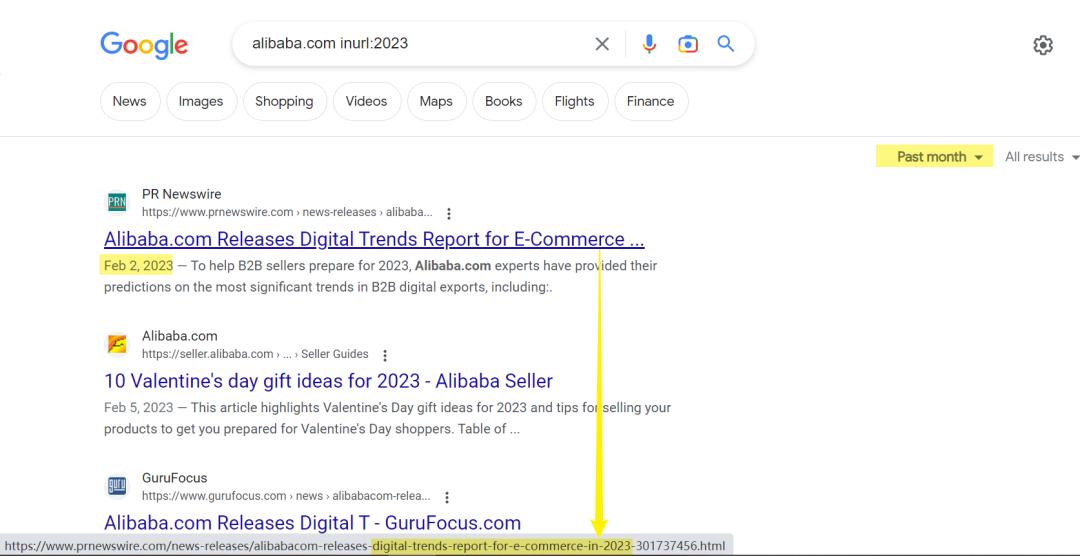Screen dimensions: 1080x556
Task: Open the Videos filter
Action: click(366, 101)
